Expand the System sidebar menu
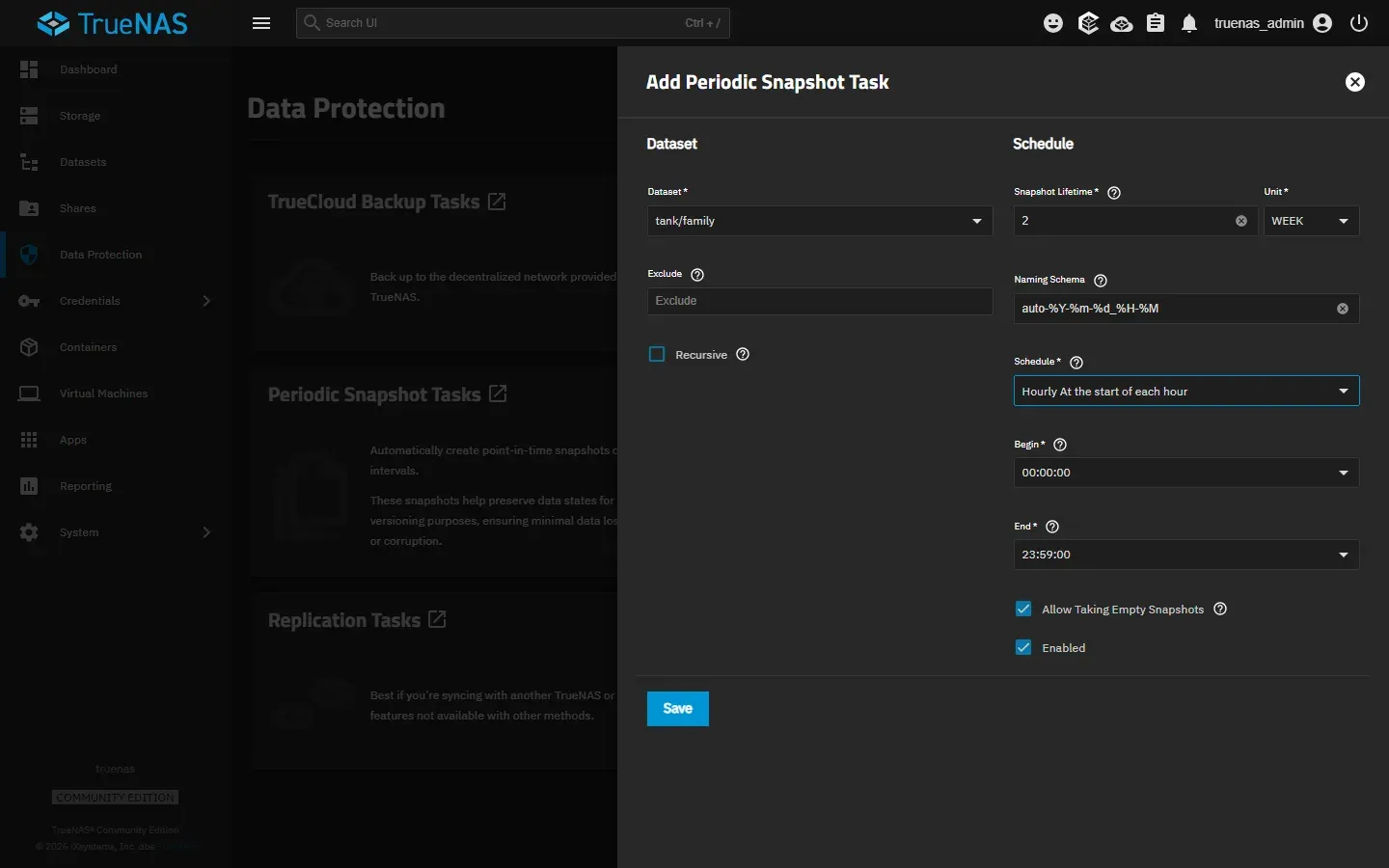This screenshot has height=868, width=1389. [x=116, y=532]
